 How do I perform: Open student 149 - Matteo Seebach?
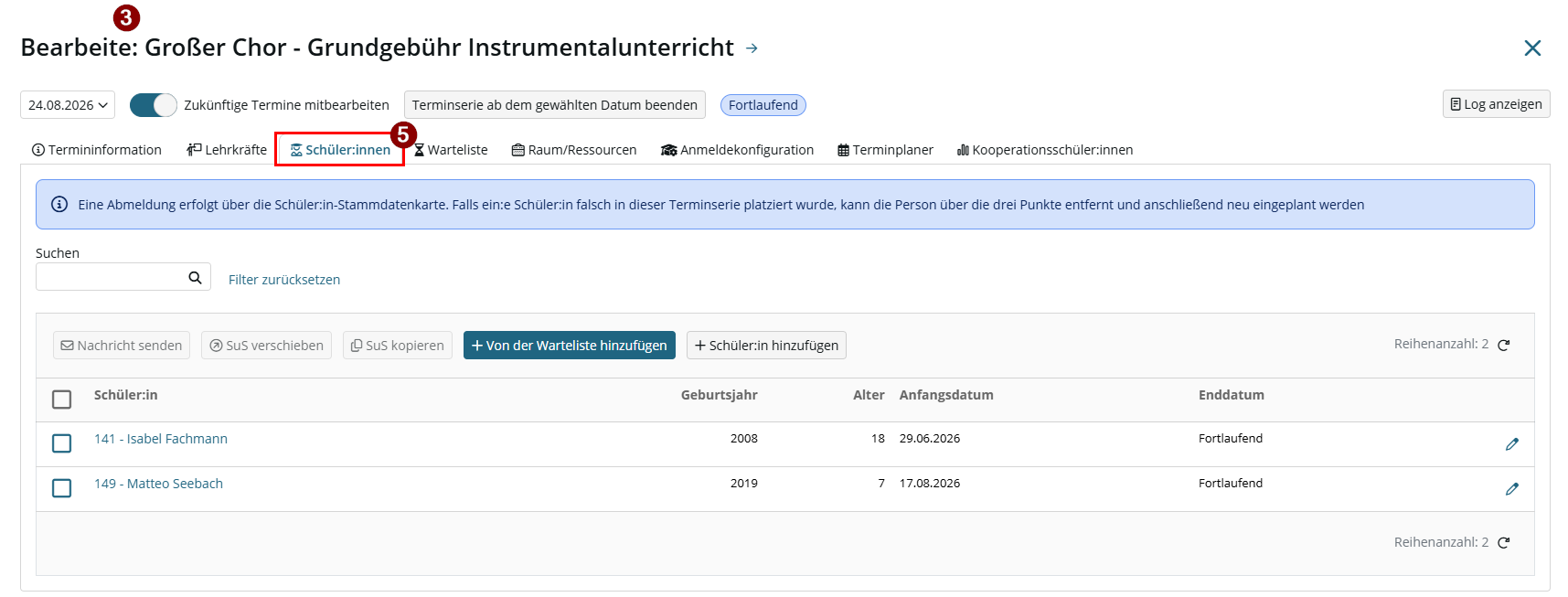(x=158, y=484)
